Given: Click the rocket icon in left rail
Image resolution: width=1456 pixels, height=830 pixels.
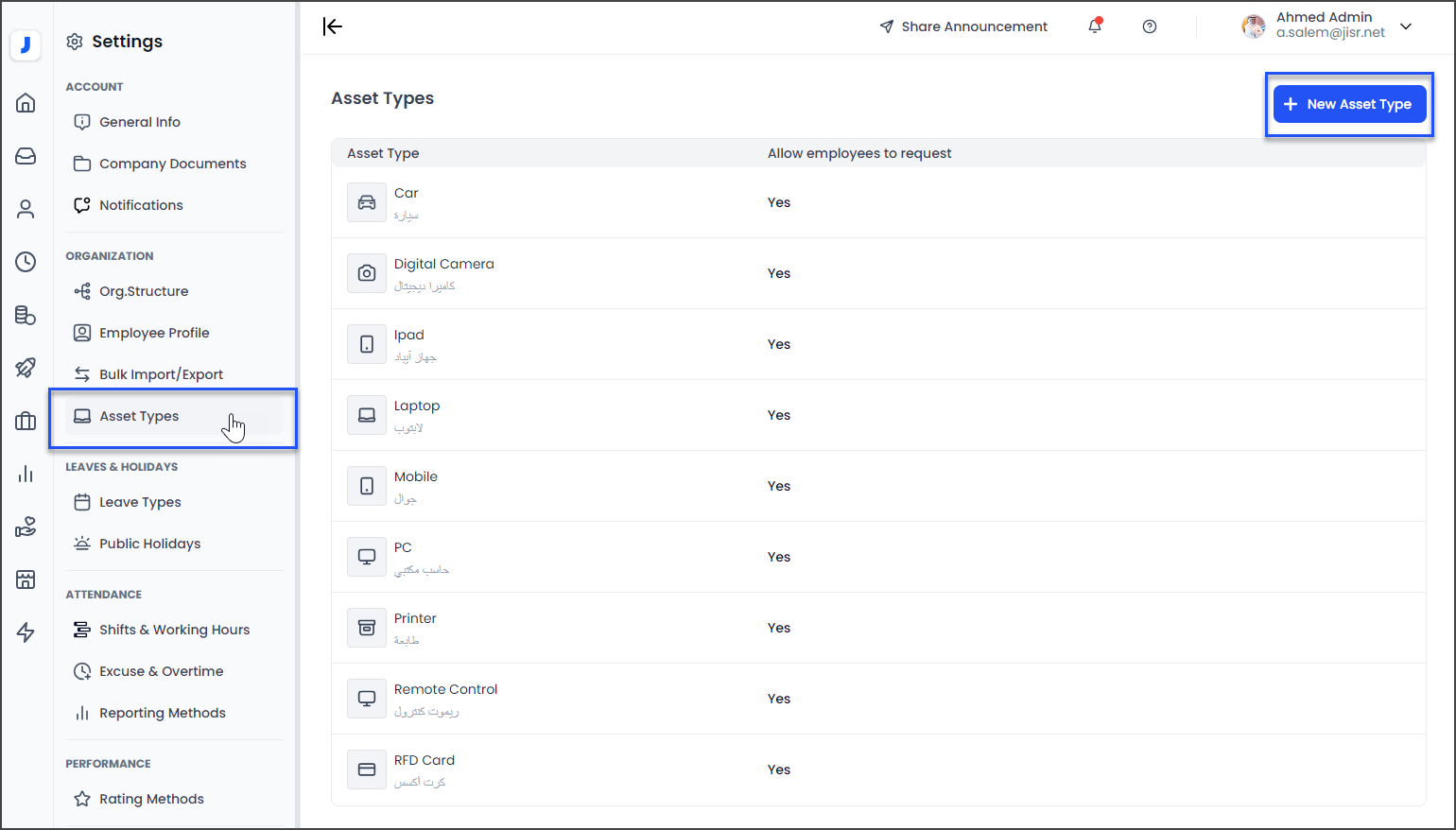Looking at the screenshot, I should (x=26, y=368).
